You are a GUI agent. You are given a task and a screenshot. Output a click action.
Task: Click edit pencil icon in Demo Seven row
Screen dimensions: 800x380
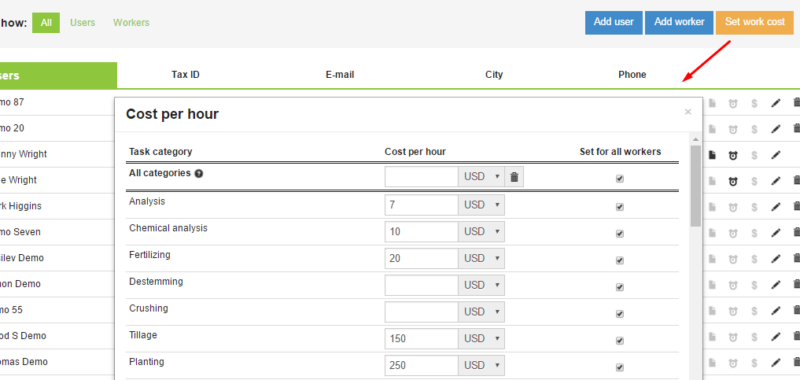(776, 233)
